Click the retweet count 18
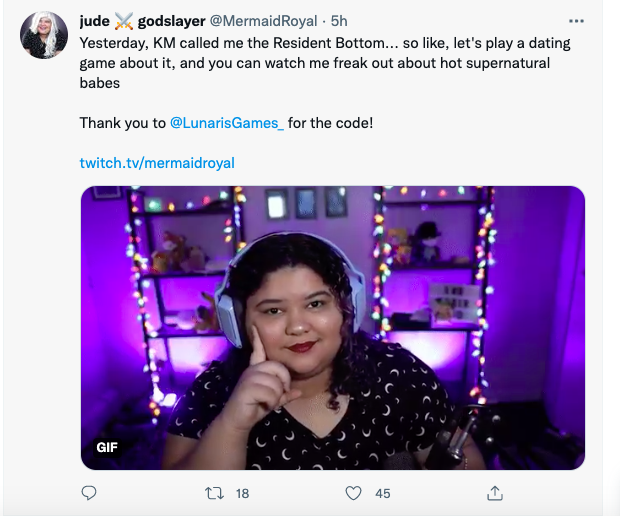 point(242,493)
